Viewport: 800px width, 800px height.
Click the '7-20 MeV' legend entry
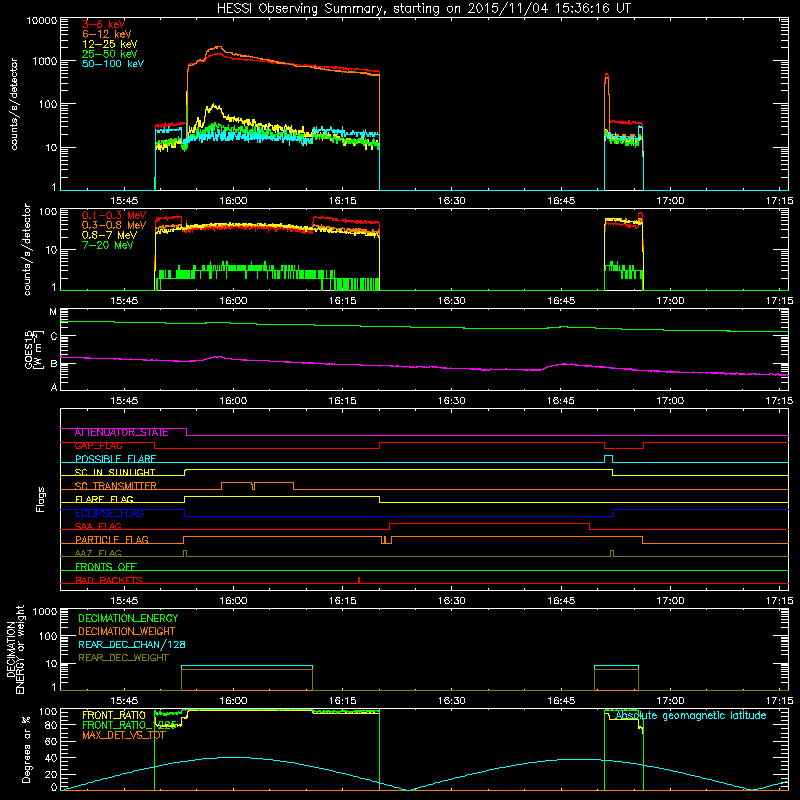(x=108, y=245)
